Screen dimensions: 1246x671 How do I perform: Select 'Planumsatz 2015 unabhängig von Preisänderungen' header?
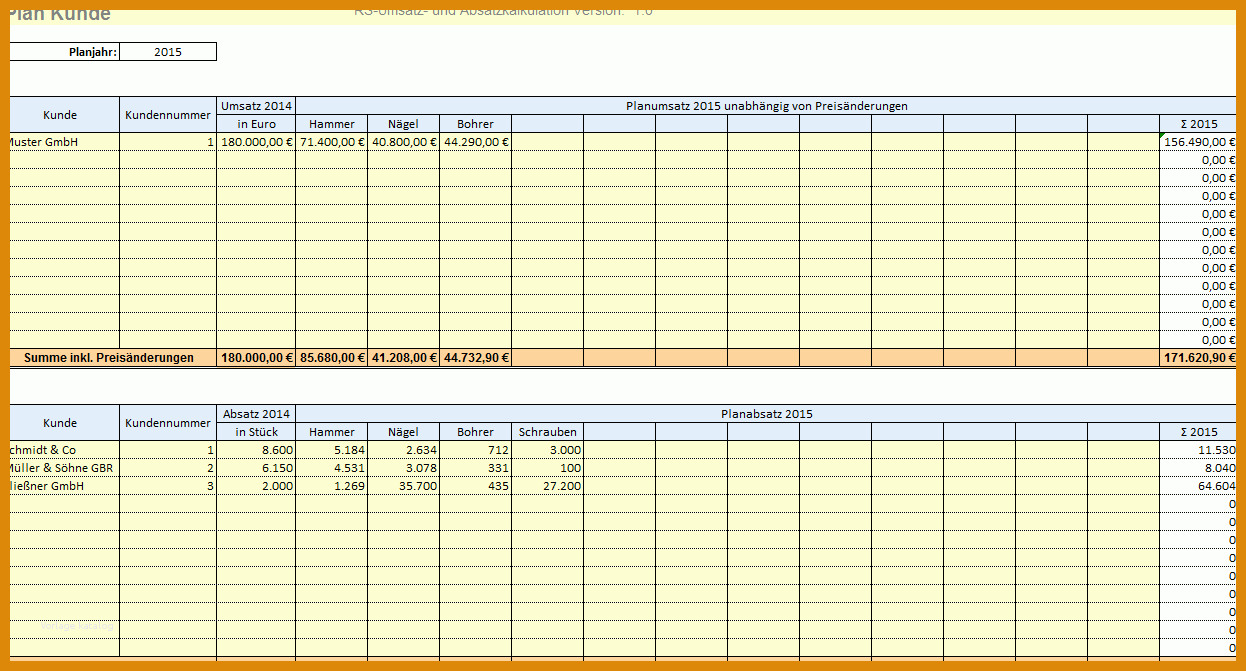pos(766,105)
